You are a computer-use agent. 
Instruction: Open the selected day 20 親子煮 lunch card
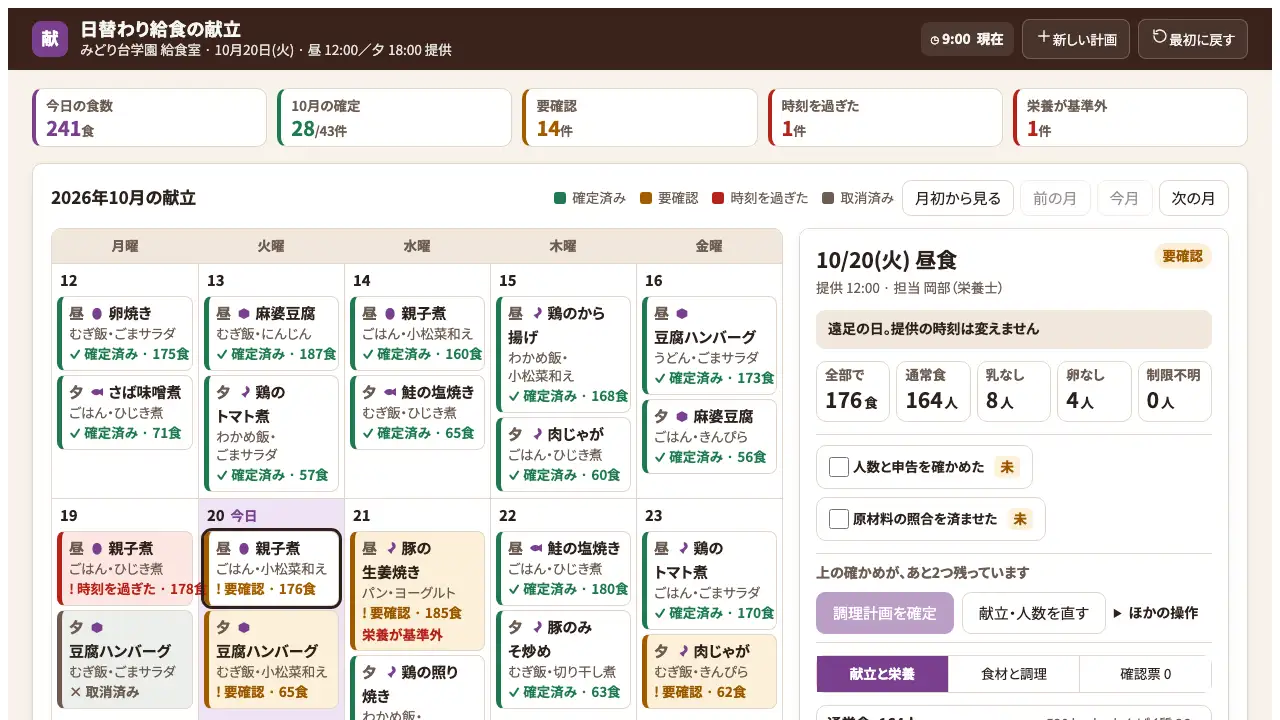[272, 568]
